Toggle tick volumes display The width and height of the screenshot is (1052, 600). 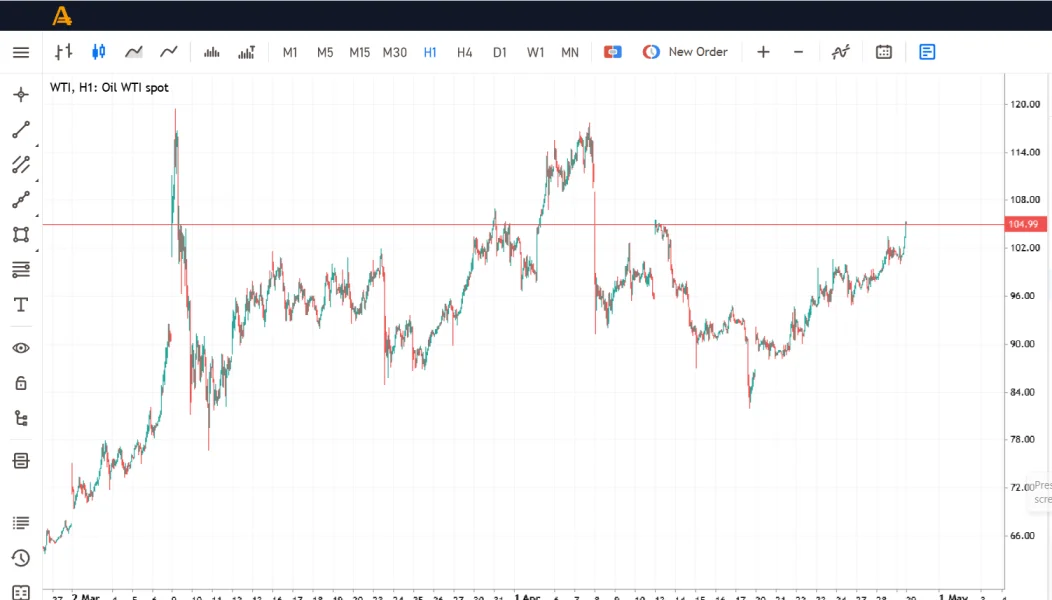pos(211,52)
